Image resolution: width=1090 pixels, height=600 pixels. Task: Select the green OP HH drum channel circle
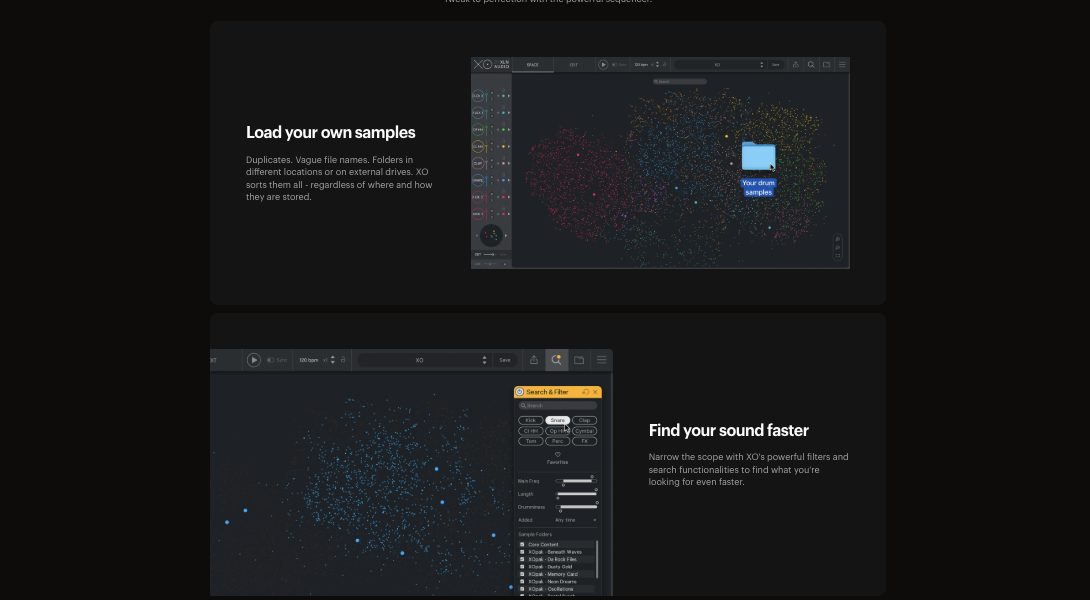coord(478,129)
